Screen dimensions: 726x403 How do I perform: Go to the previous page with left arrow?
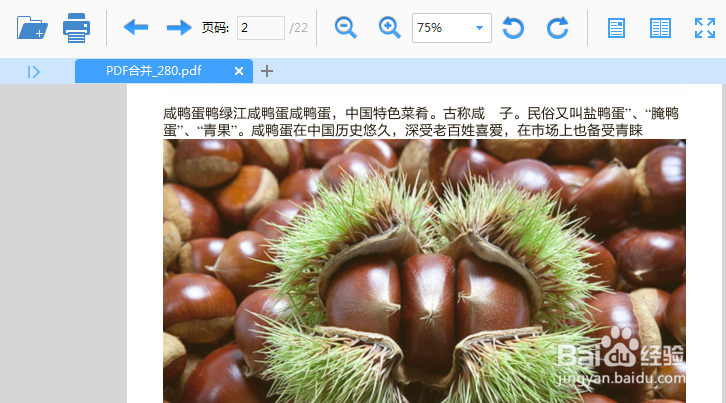click(136, 28)
